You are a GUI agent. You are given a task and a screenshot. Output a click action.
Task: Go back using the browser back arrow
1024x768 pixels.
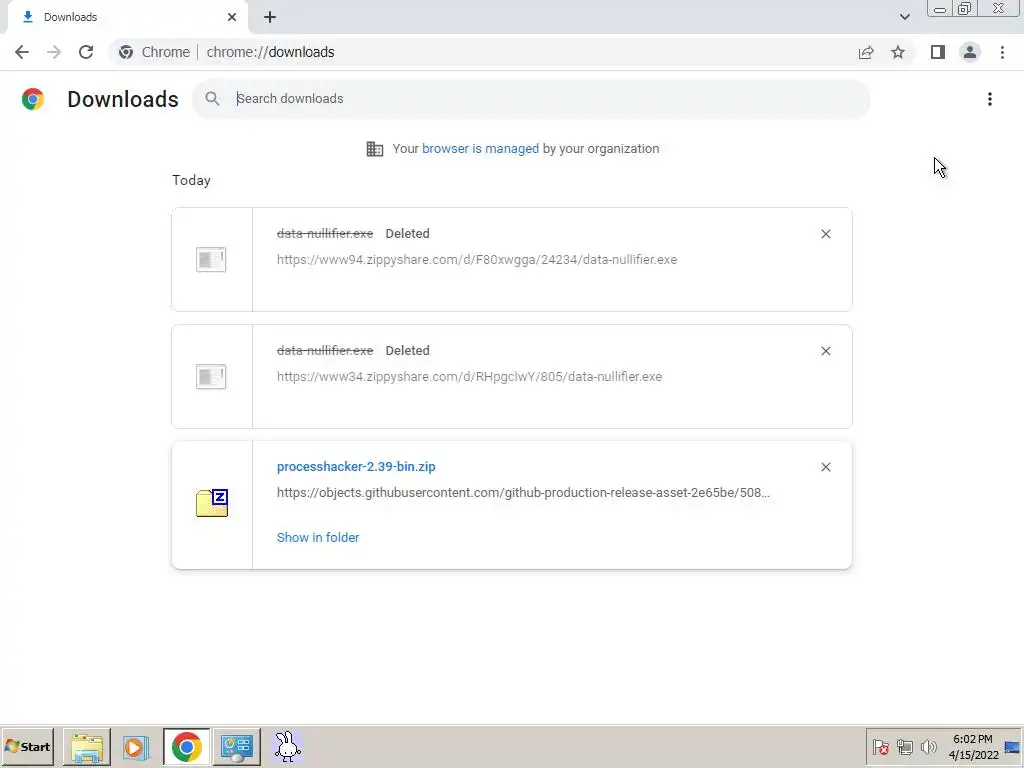pyautogui.click(x=22, y=52)
